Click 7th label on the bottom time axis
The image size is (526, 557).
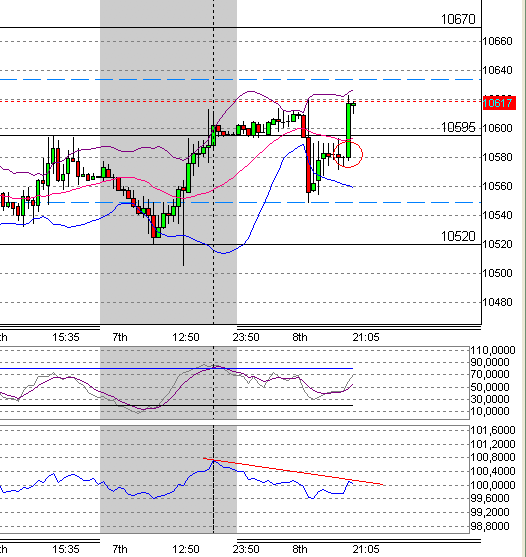[x=120, y=550]
